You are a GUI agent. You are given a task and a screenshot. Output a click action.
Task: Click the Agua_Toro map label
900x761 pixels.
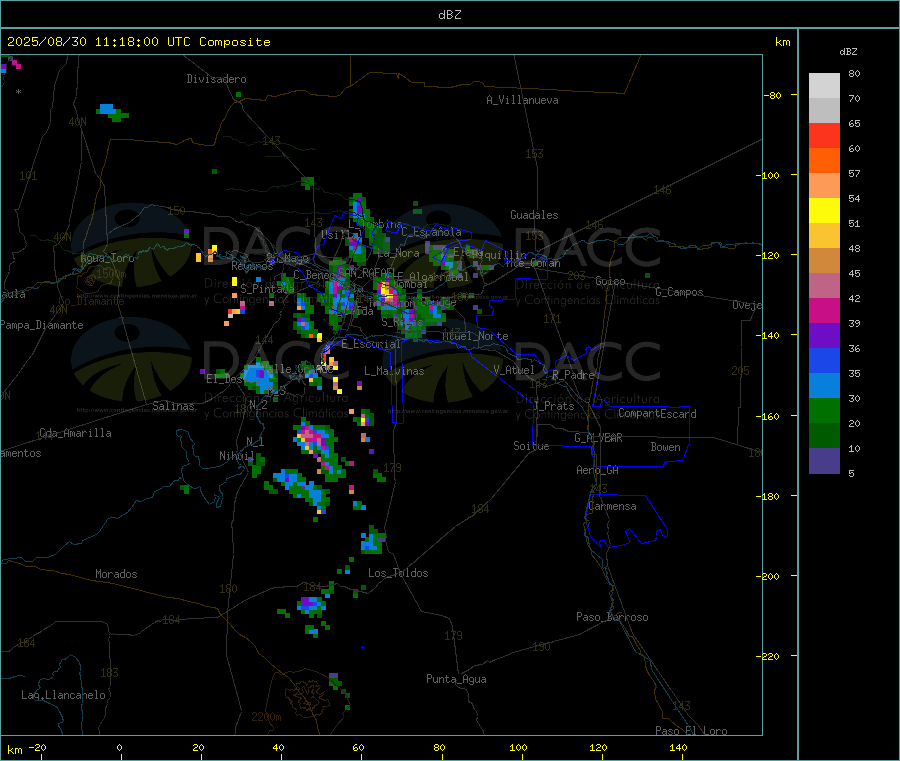pos(107,258)
